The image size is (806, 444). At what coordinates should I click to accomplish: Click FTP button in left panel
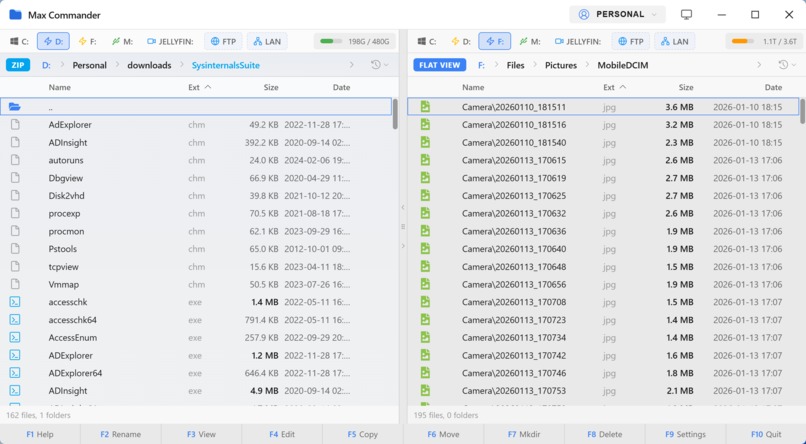click(223, 41)
